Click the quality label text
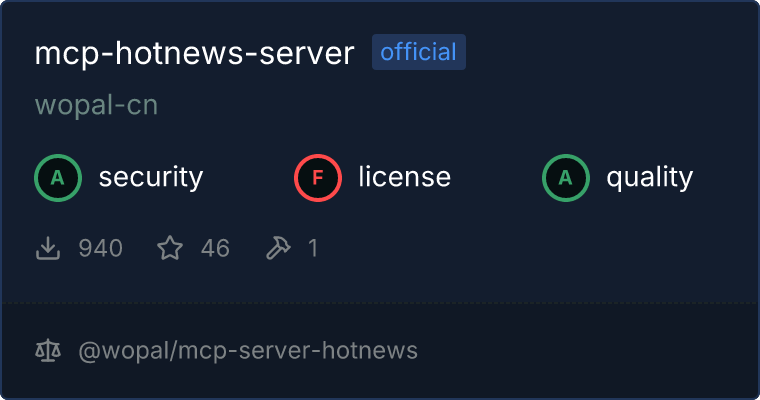Screen dimensions: 760x400 coord(649,178)
